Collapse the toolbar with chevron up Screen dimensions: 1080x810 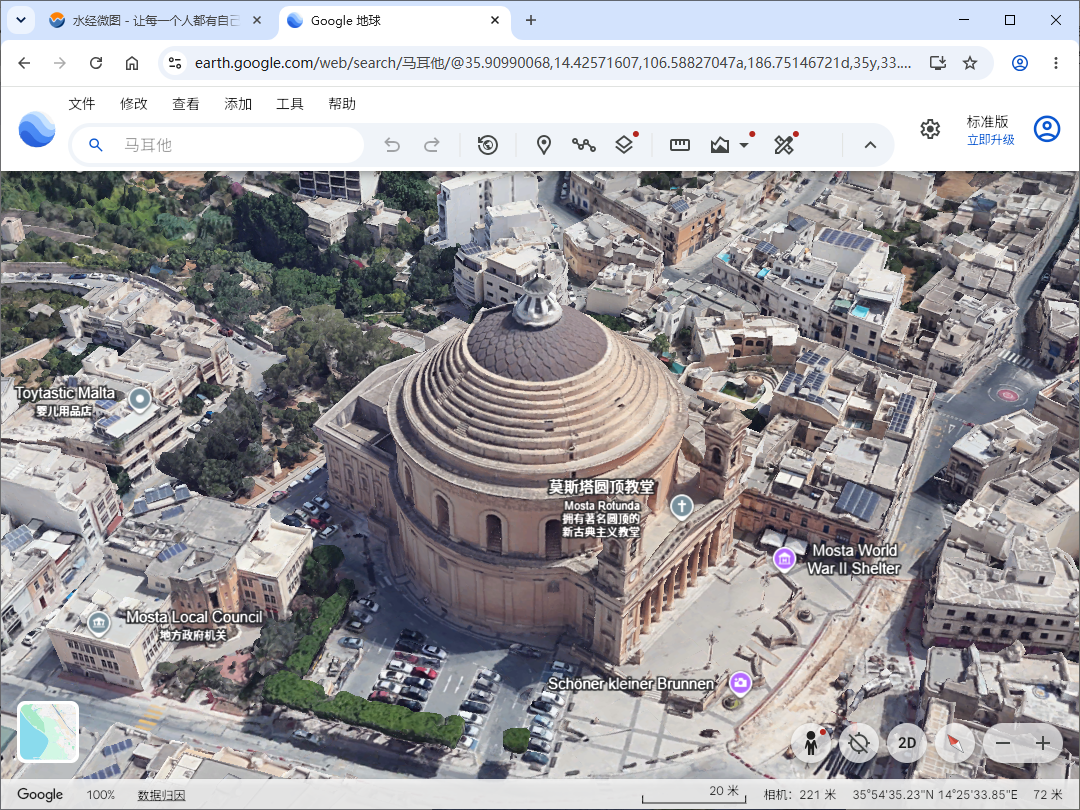[871, 145]
